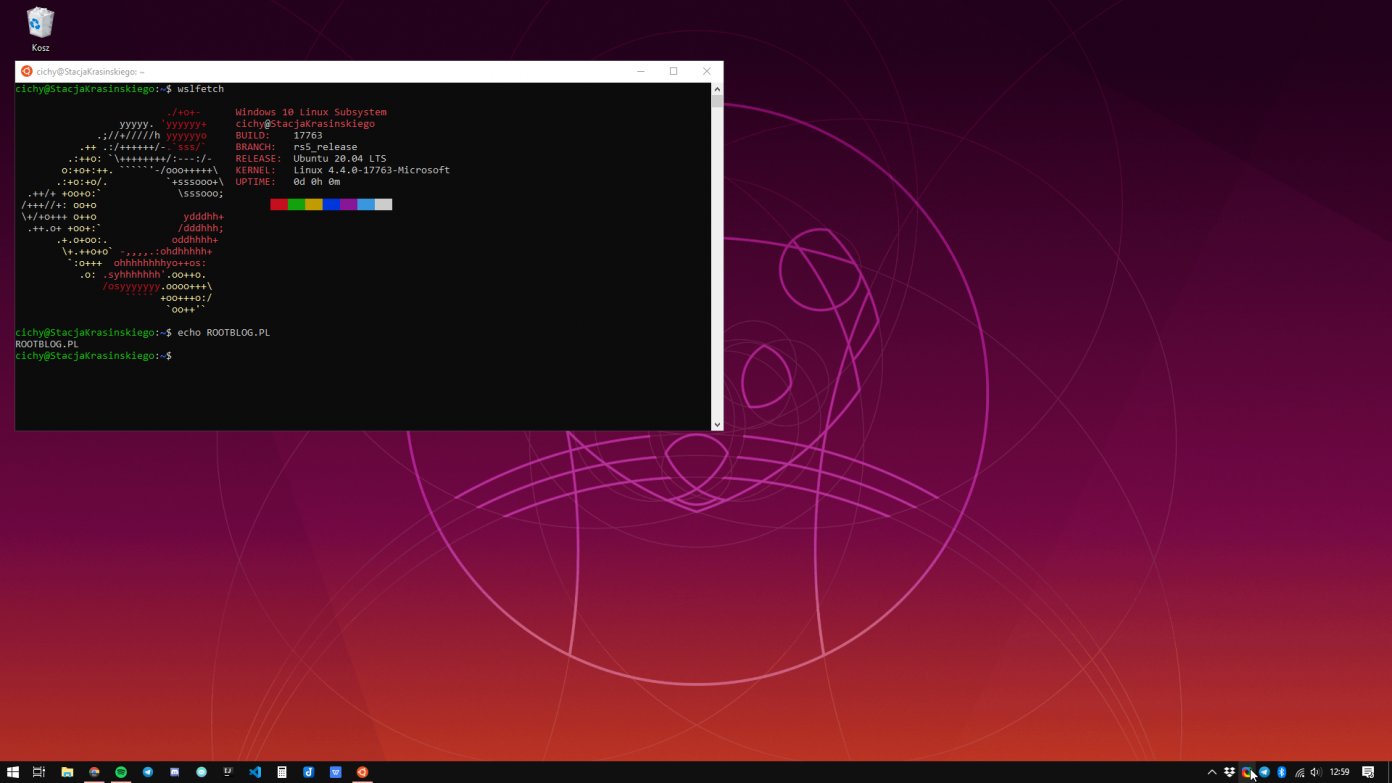Open Discord from the taskbar

point(174,772)
